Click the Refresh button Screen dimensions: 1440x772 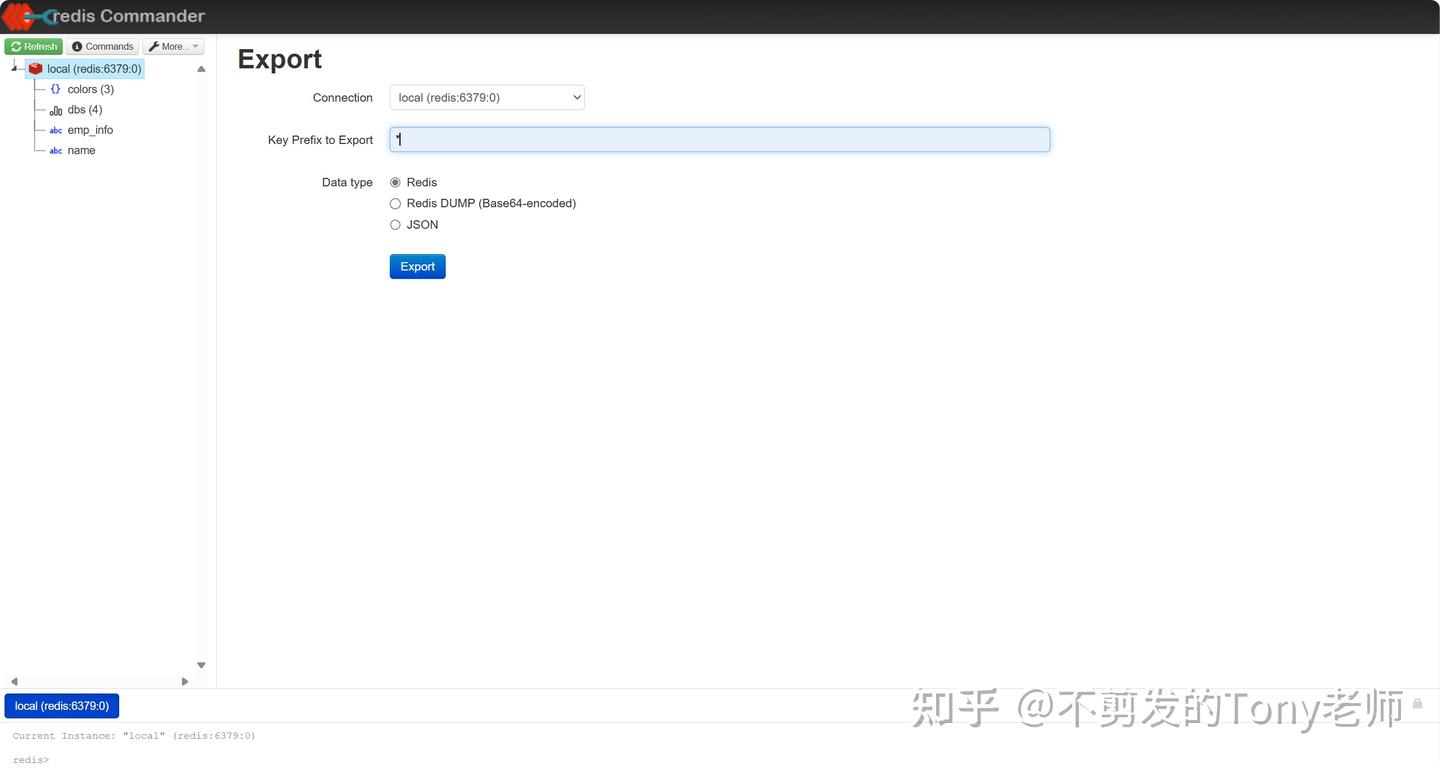(34, 46)
